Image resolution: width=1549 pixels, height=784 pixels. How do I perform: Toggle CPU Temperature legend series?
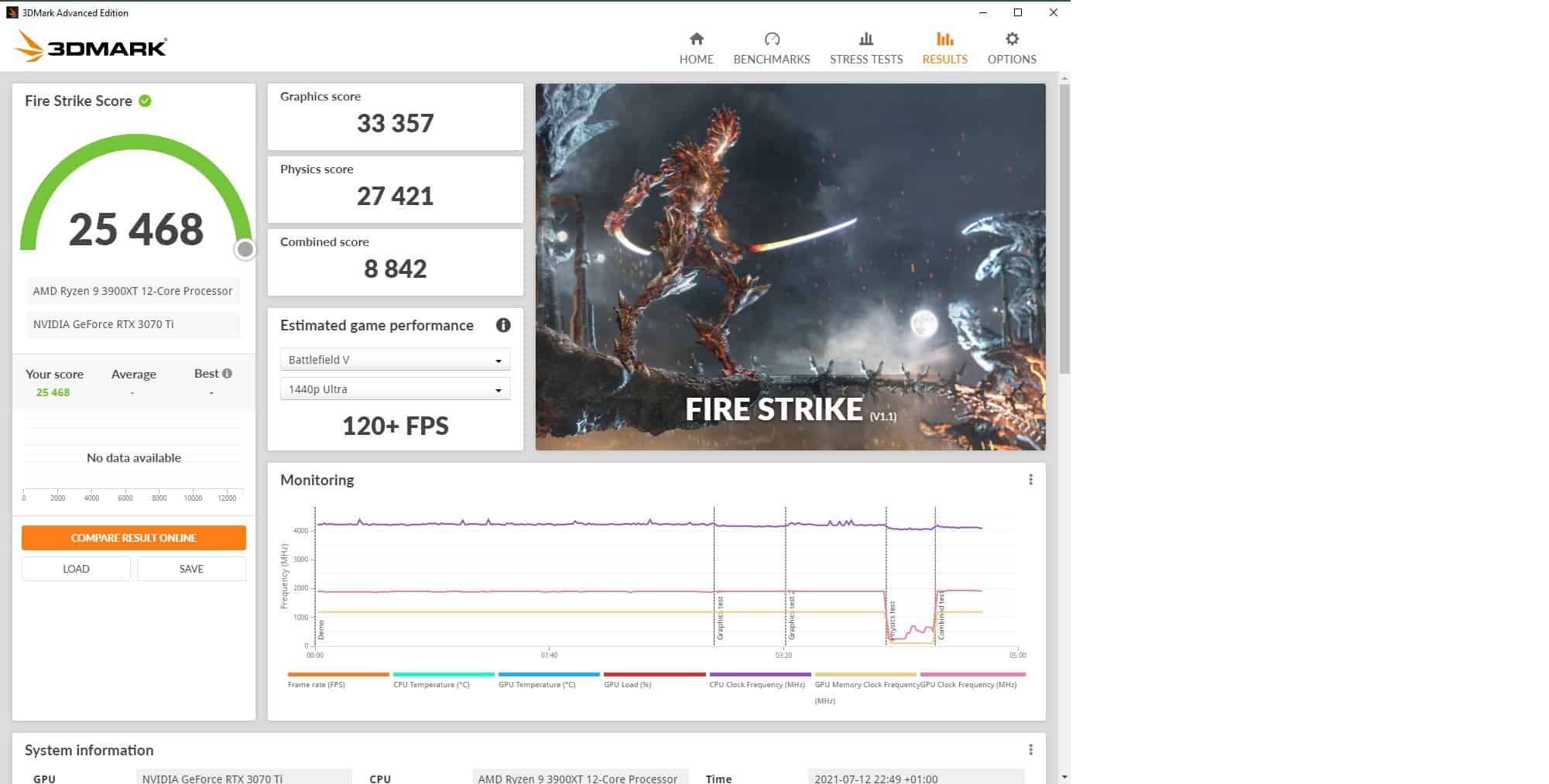(x=443, y=680)
